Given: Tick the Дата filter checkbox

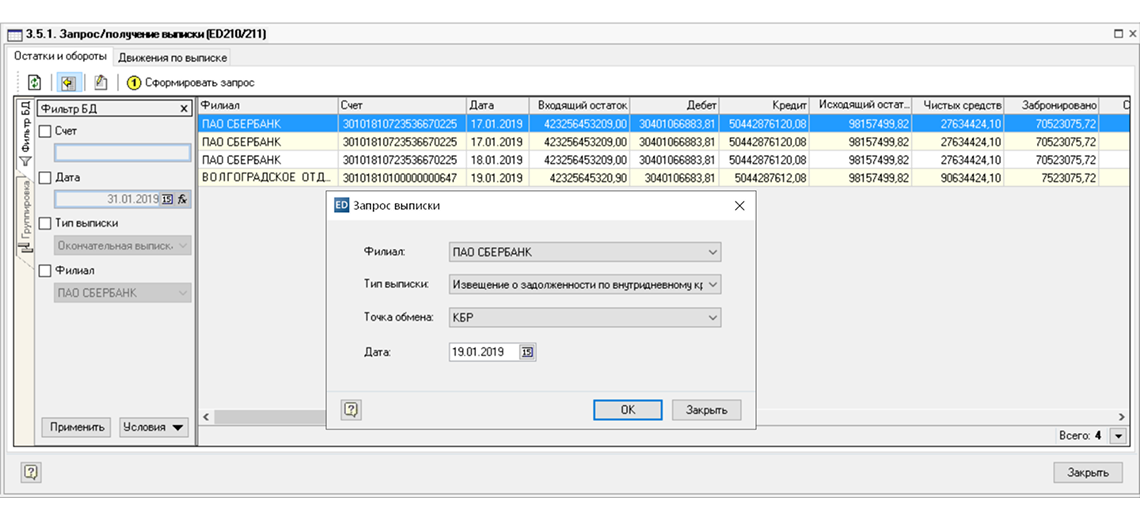Looking at the screenshot, I should [44, 177].
